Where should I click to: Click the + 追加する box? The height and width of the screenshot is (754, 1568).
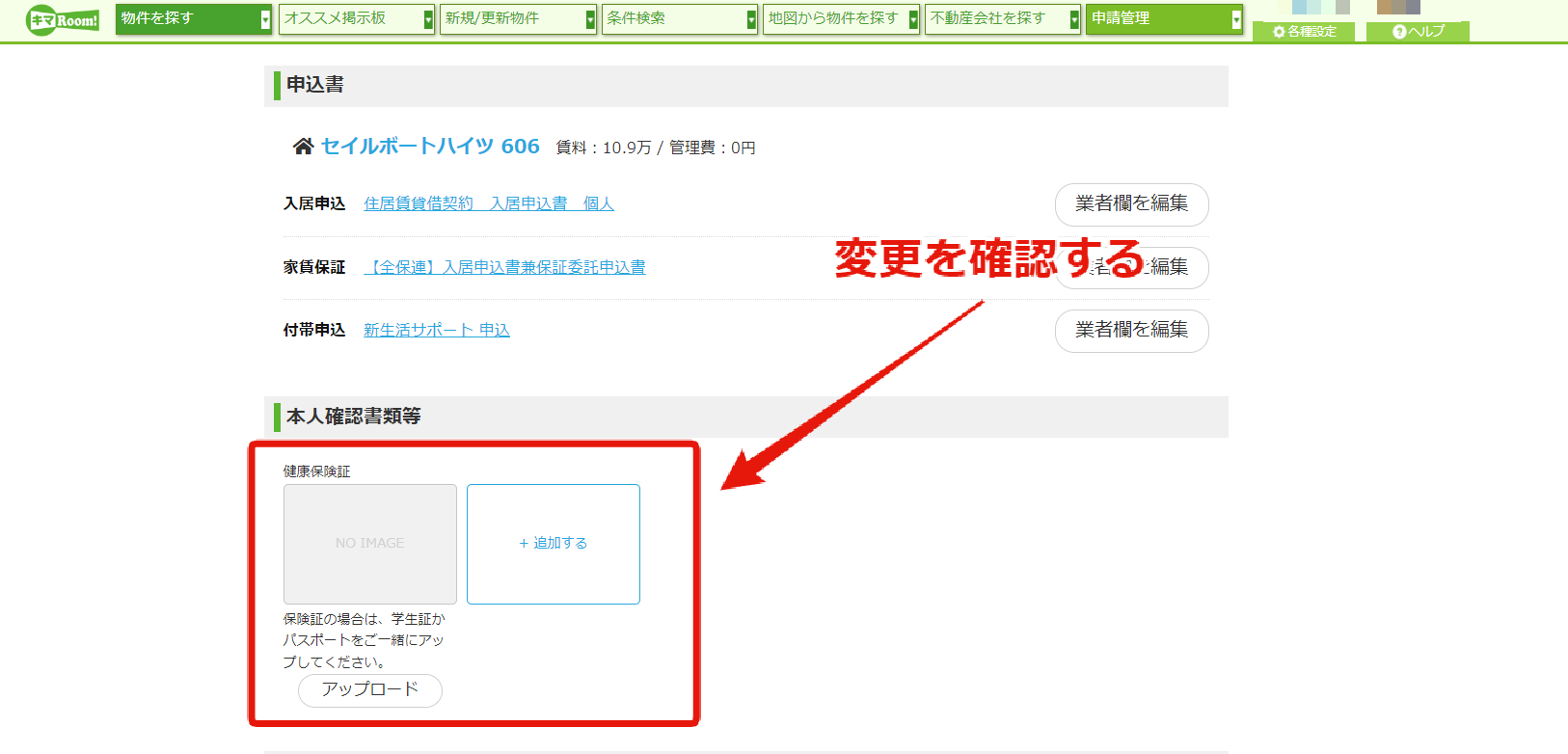point(554,544)
